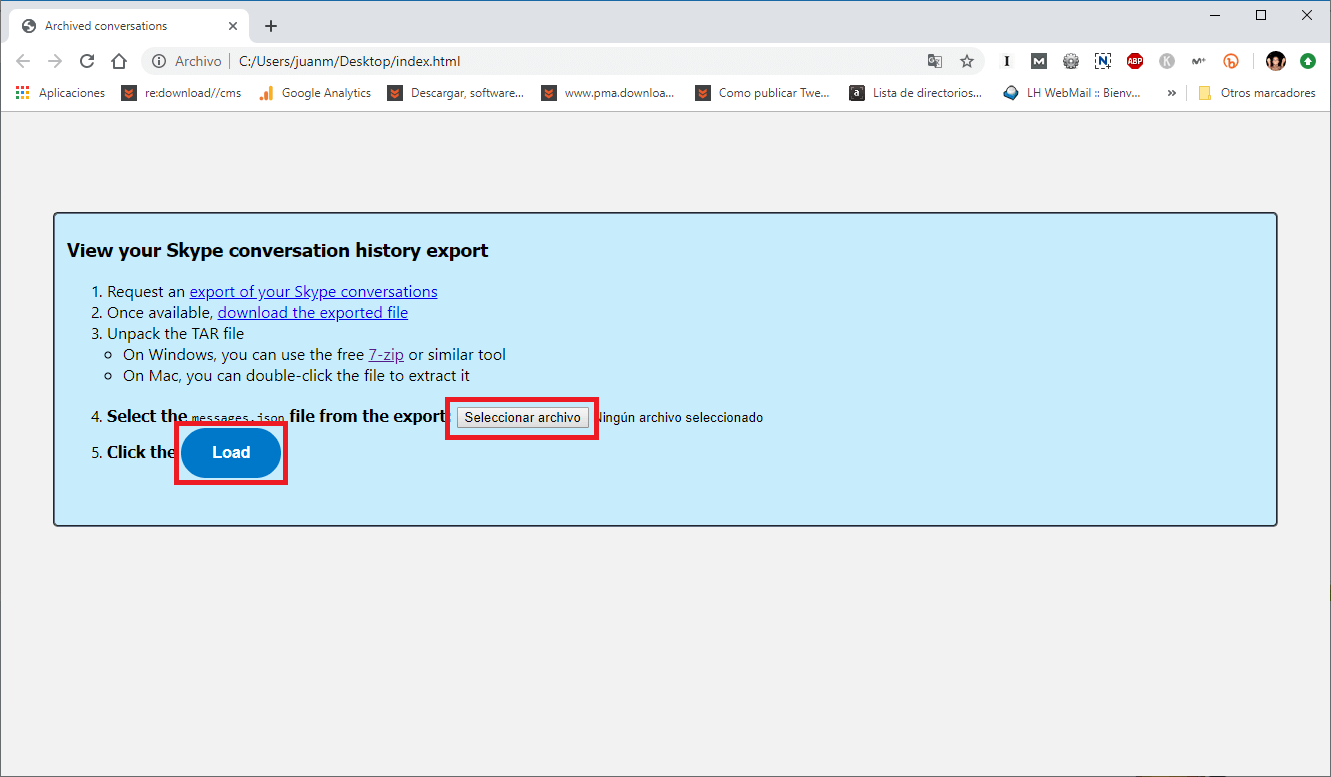Click the 'Unpack the TAR file' step text
The image size is (1331, 777).
[x=176, y=334]
